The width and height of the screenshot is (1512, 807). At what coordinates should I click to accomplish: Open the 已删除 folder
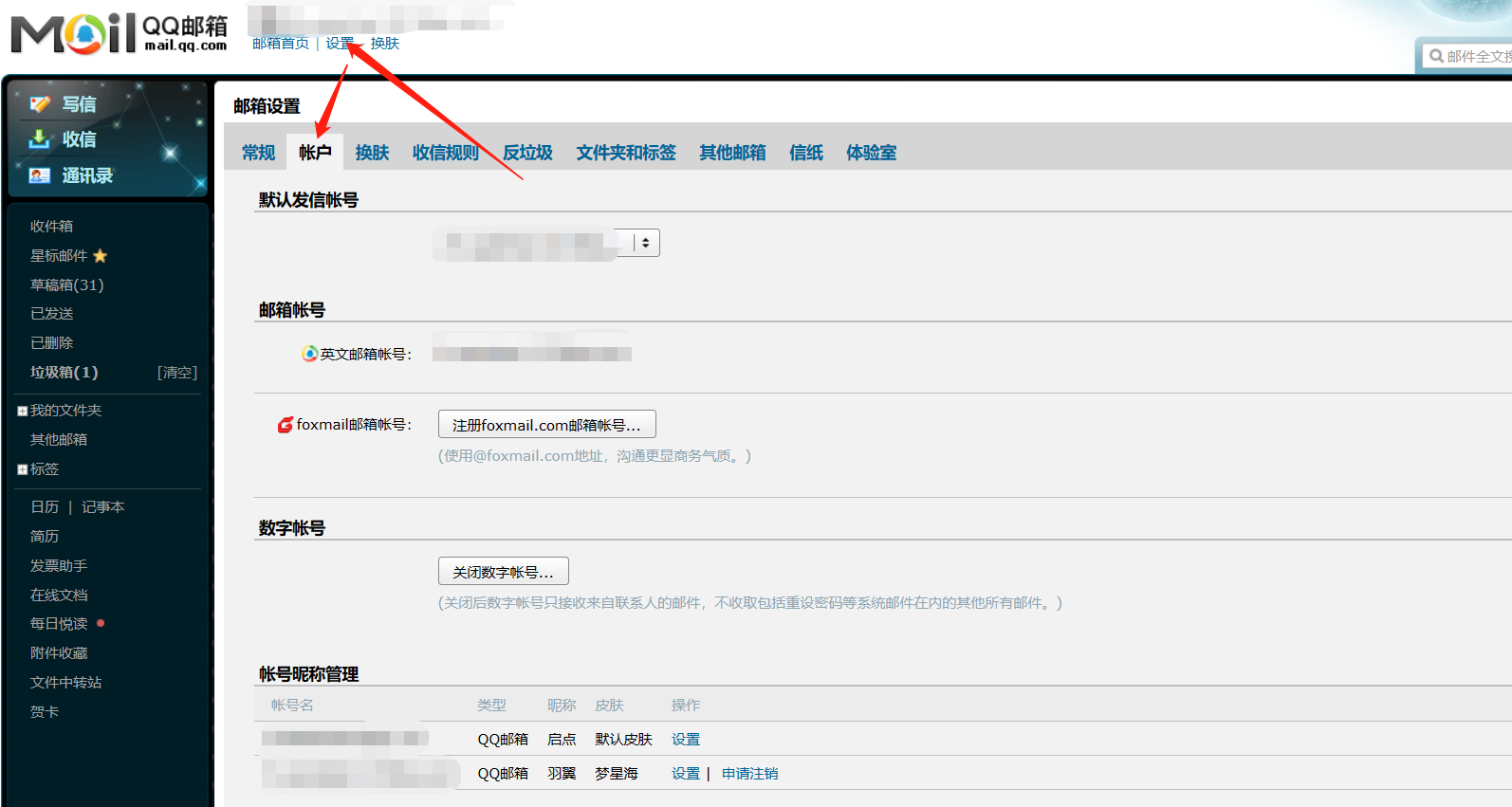[x=51, y=343]
